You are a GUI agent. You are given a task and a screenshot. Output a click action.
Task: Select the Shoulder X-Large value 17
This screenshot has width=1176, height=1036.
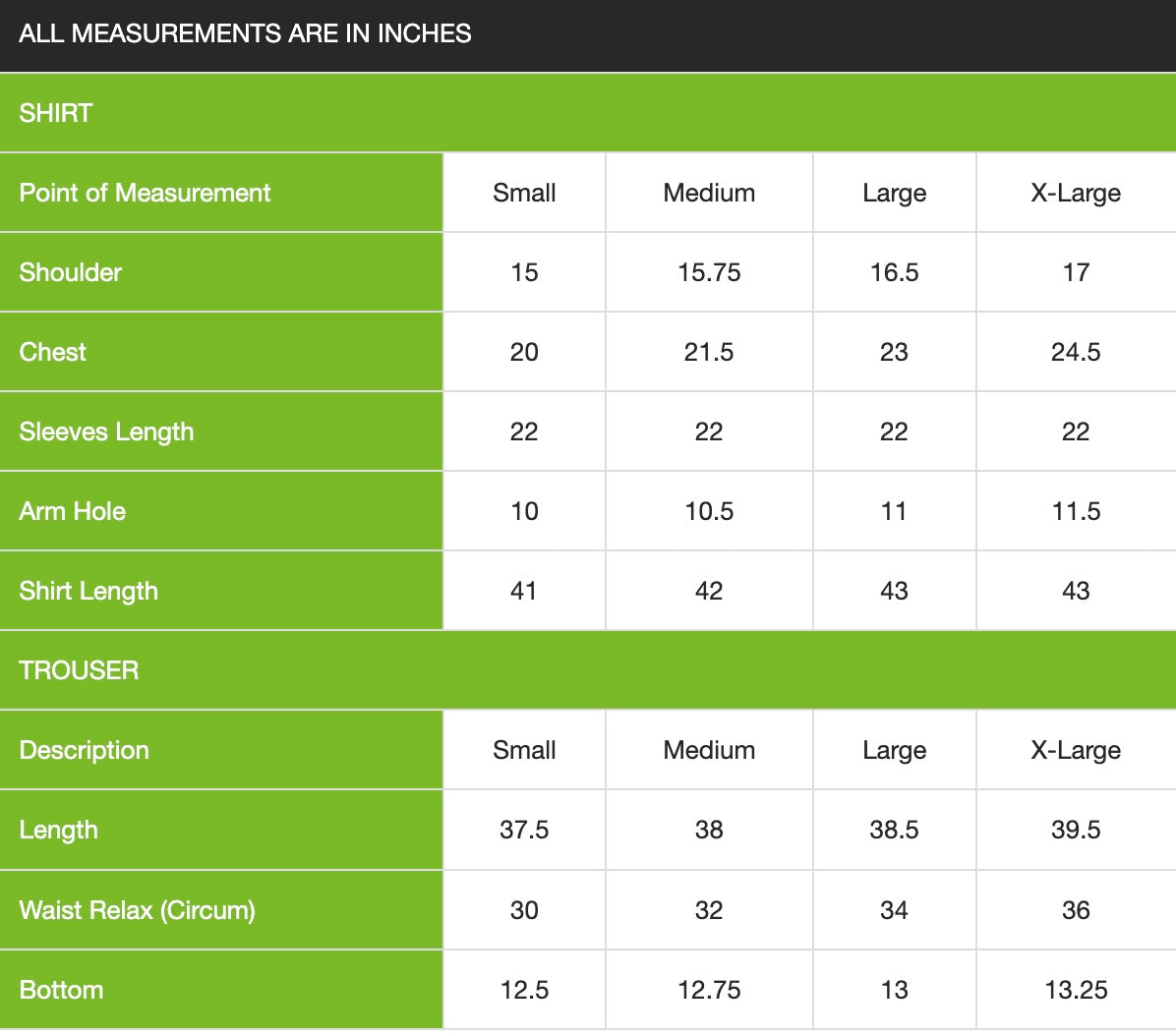[1076, 272]
